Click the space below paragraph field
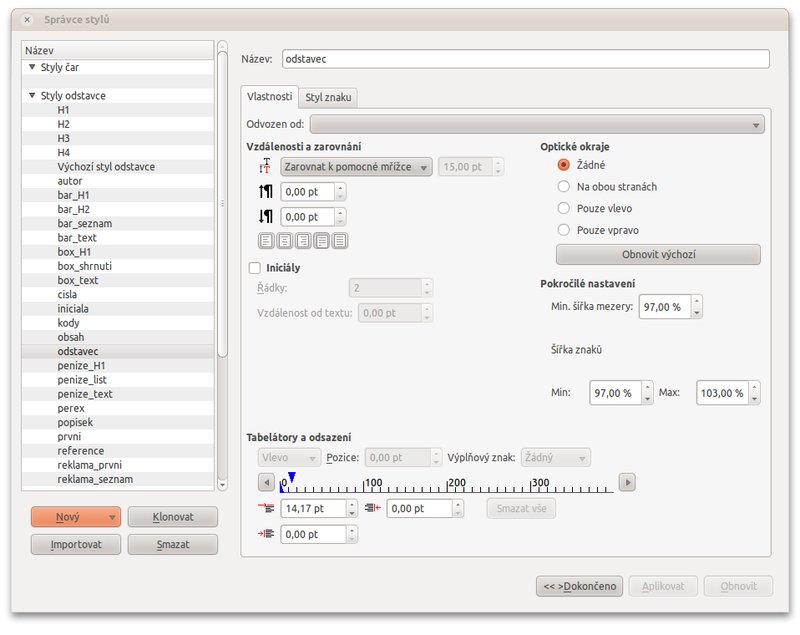This screenshot has height=635, width=800. click(x=308, y=217)
